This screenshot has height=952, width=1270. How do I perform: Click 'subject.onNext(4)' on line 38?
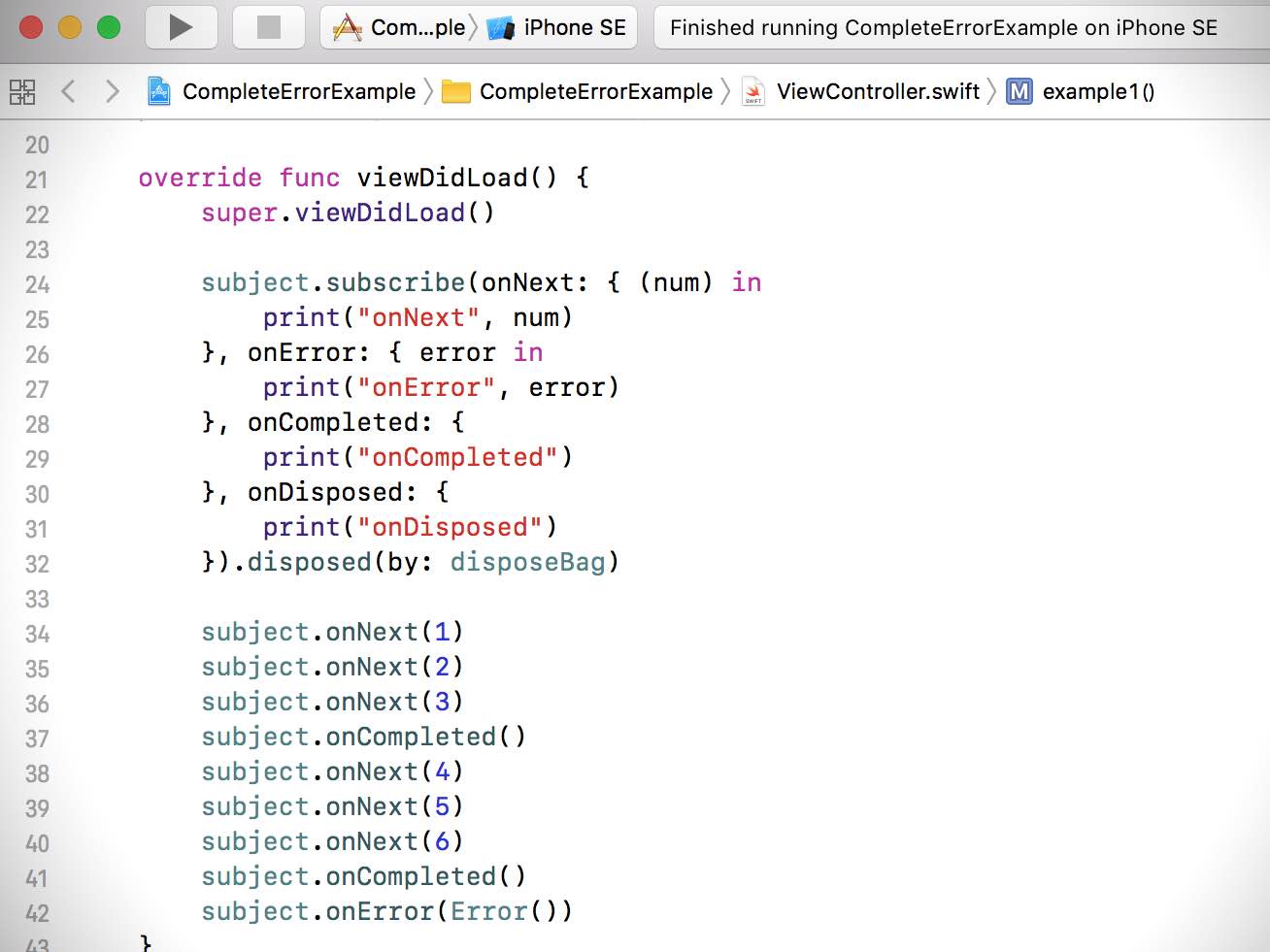pyautogui.click(x=333, y=771)
